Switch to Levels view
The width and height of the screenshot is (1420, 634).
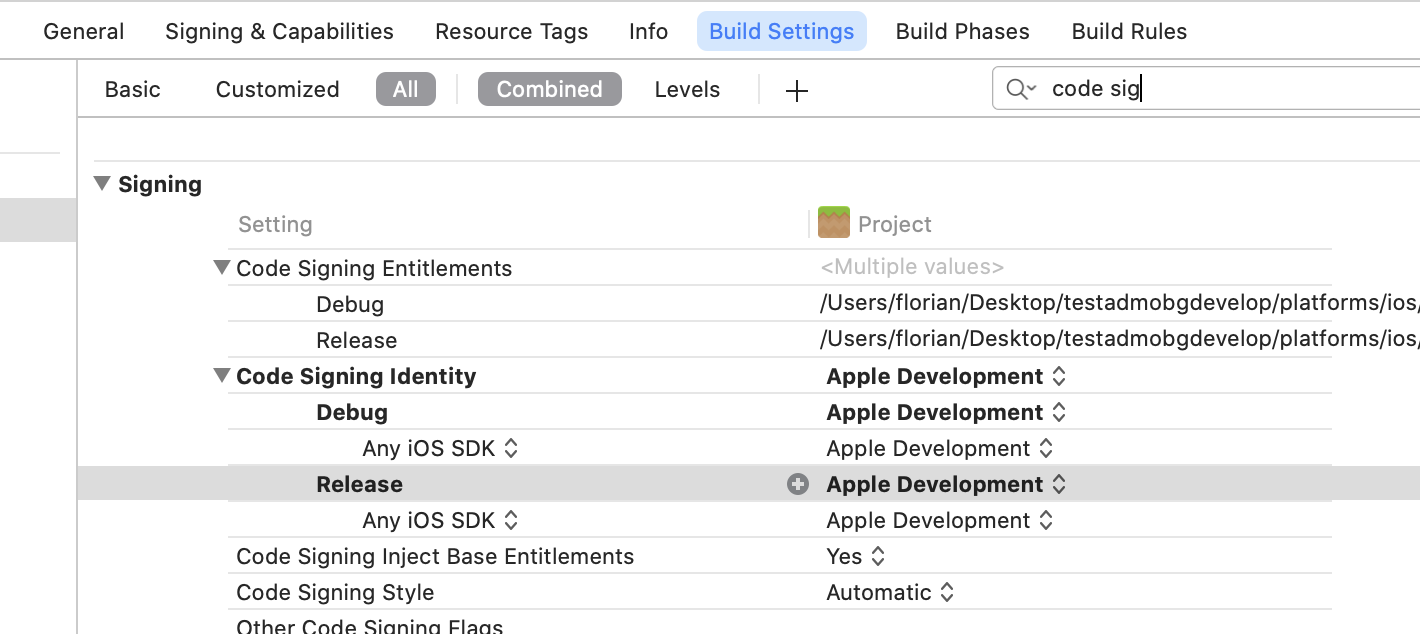687,90
